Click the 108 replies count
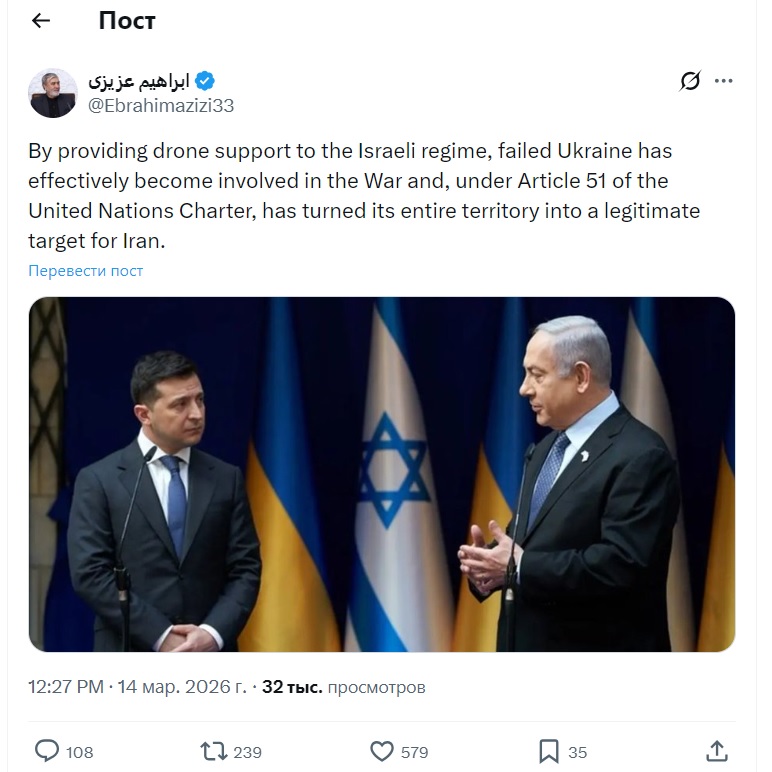This screenshot has width=772, height=772. tap(80, 752)
